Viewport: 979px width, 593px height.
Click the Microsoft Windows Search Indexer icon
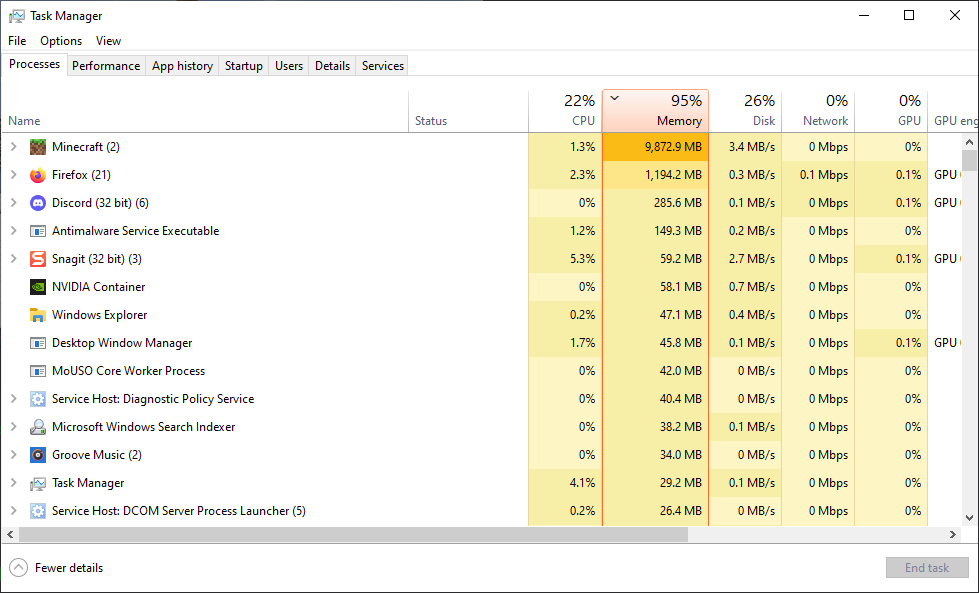pos(38,427)
